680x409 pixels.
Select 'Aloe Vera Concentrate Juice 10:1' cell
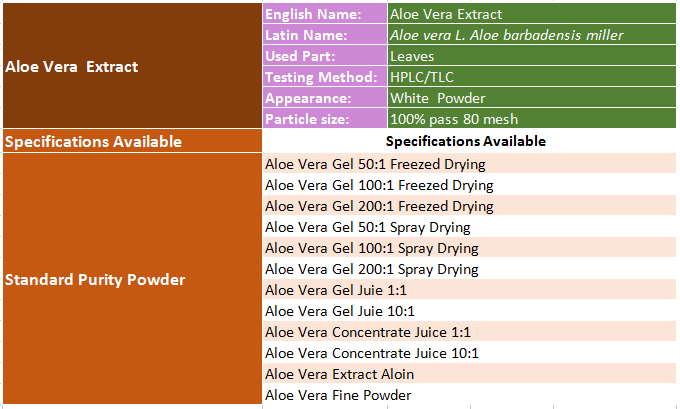coord(466,353)
